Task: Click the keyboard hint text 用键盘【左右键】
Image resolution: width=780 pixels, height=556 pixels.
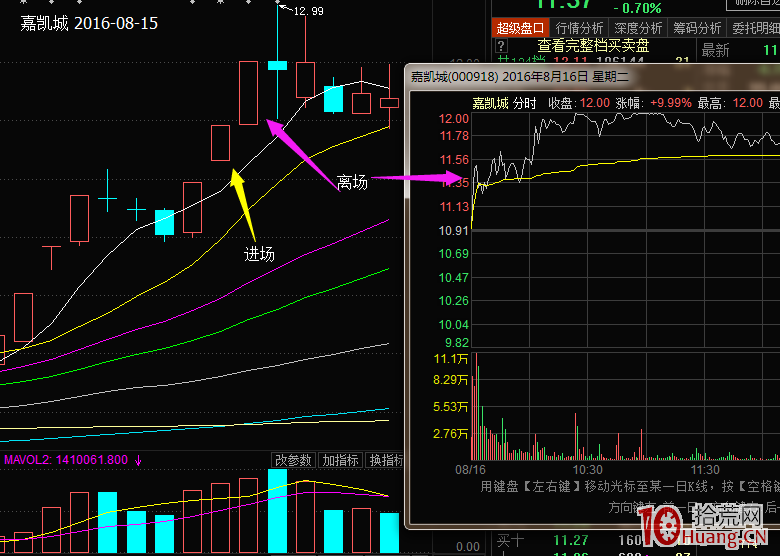Action: (530, 486)
